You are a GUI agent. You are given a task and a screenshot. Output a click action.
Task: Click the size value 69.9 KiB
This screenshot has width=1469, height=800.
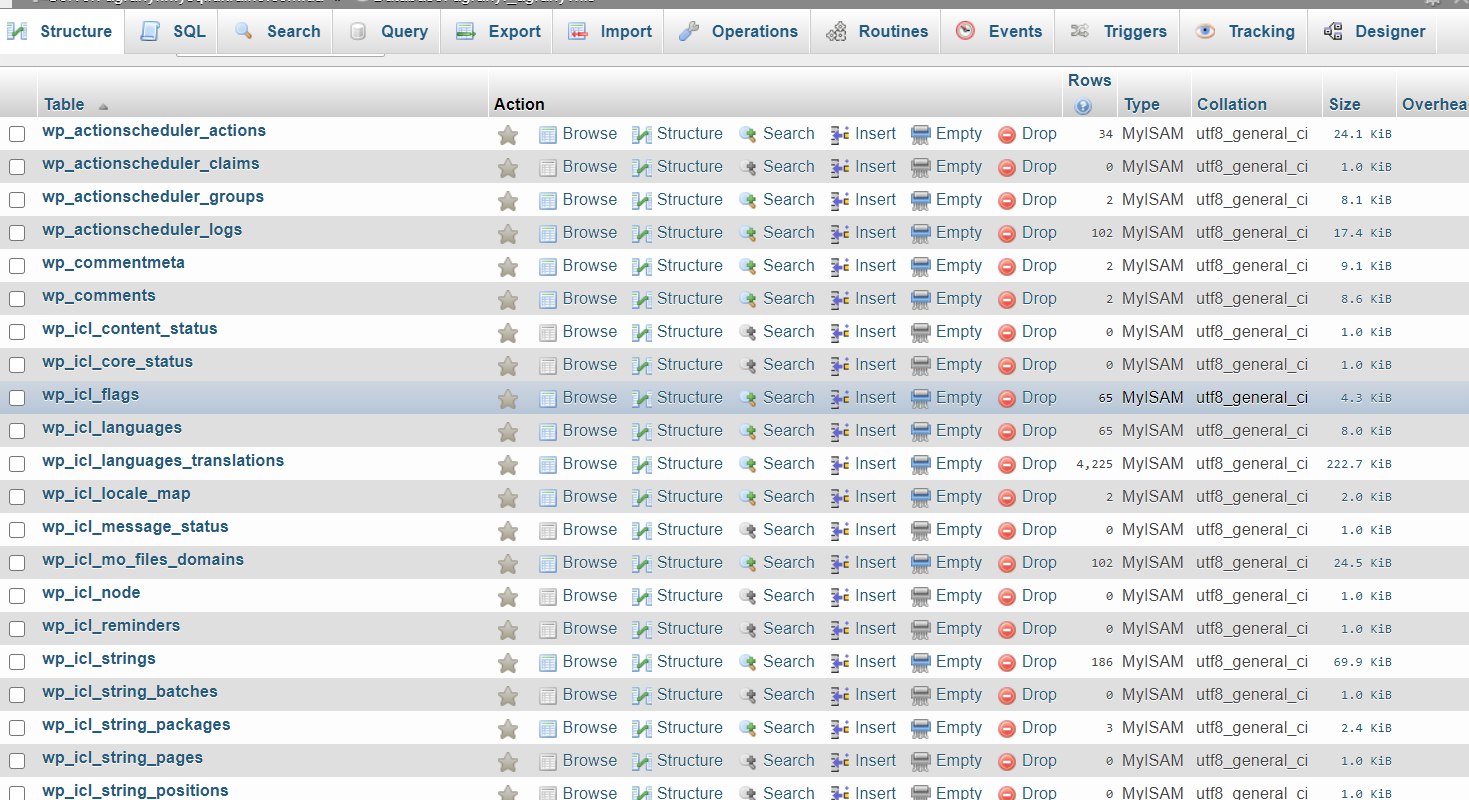(1362, 662)
